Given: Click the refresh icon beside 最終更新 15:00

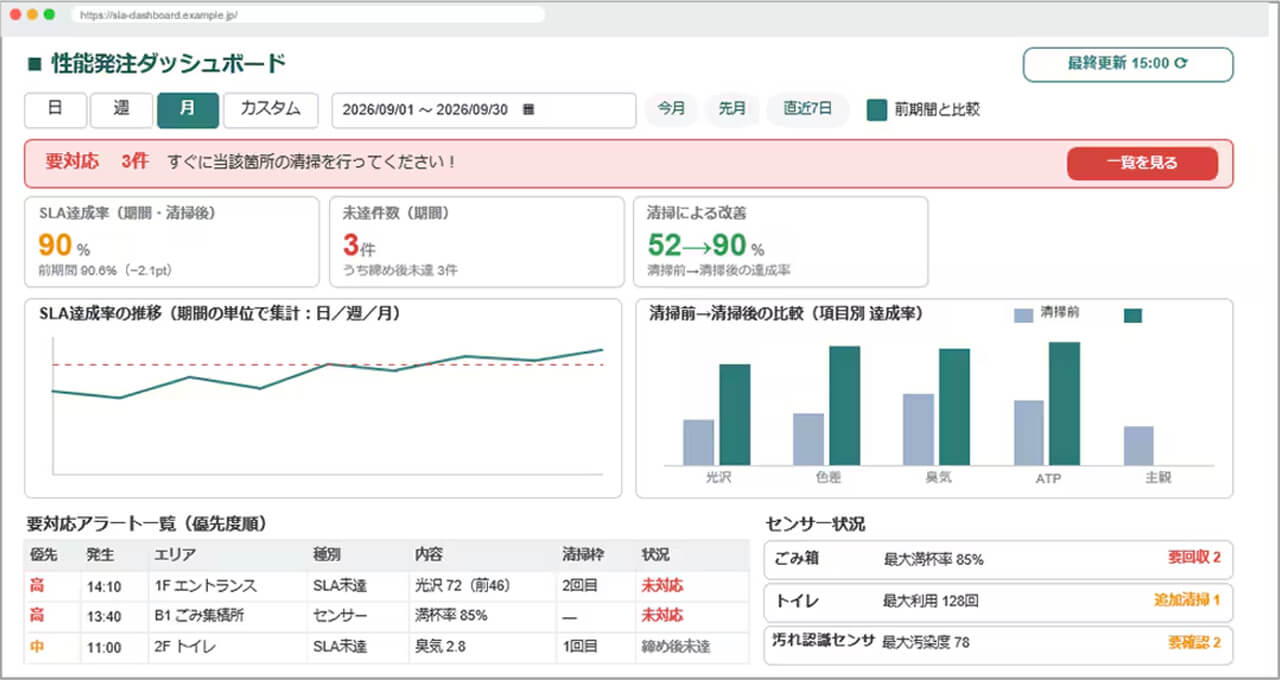Looking at the screenshot, I should pyautogui.click(x=1181, y=63).
